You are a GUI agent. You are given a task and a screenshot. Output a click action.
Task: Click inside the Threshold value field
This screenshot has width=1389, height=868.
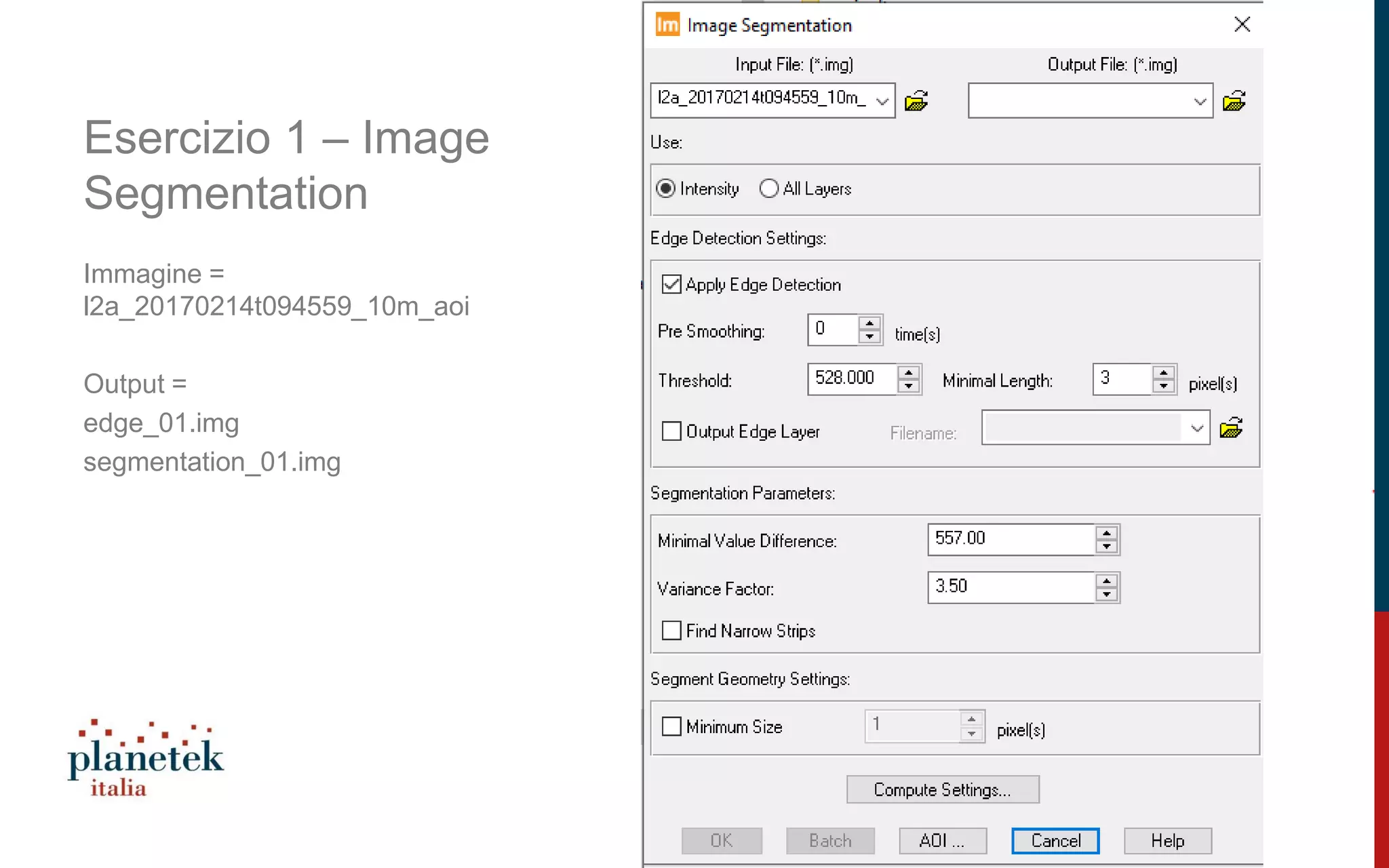pyautogui.click(x=850, y=378)
